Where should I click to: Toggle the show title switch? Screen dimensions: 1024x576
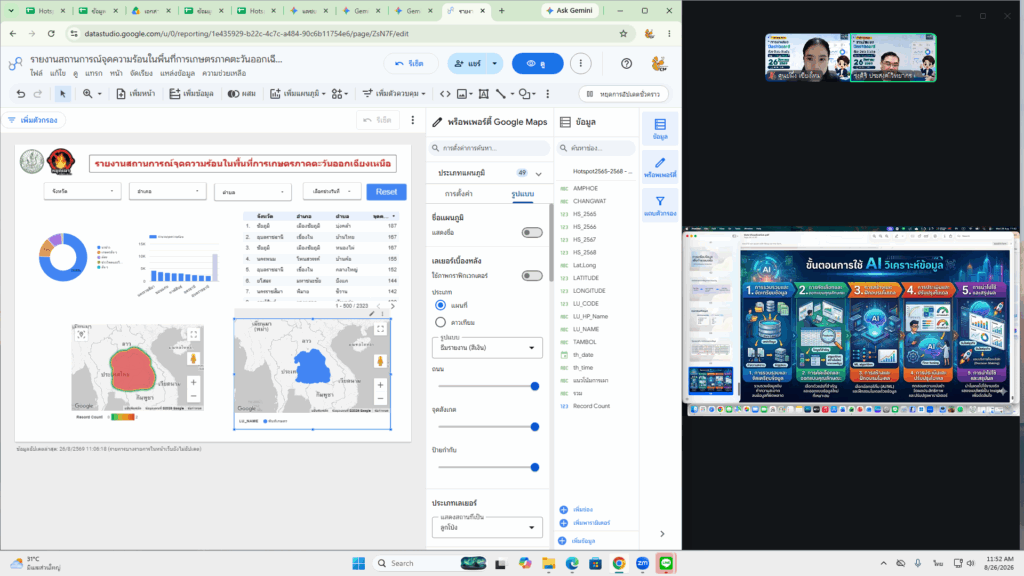coord(532,232)
